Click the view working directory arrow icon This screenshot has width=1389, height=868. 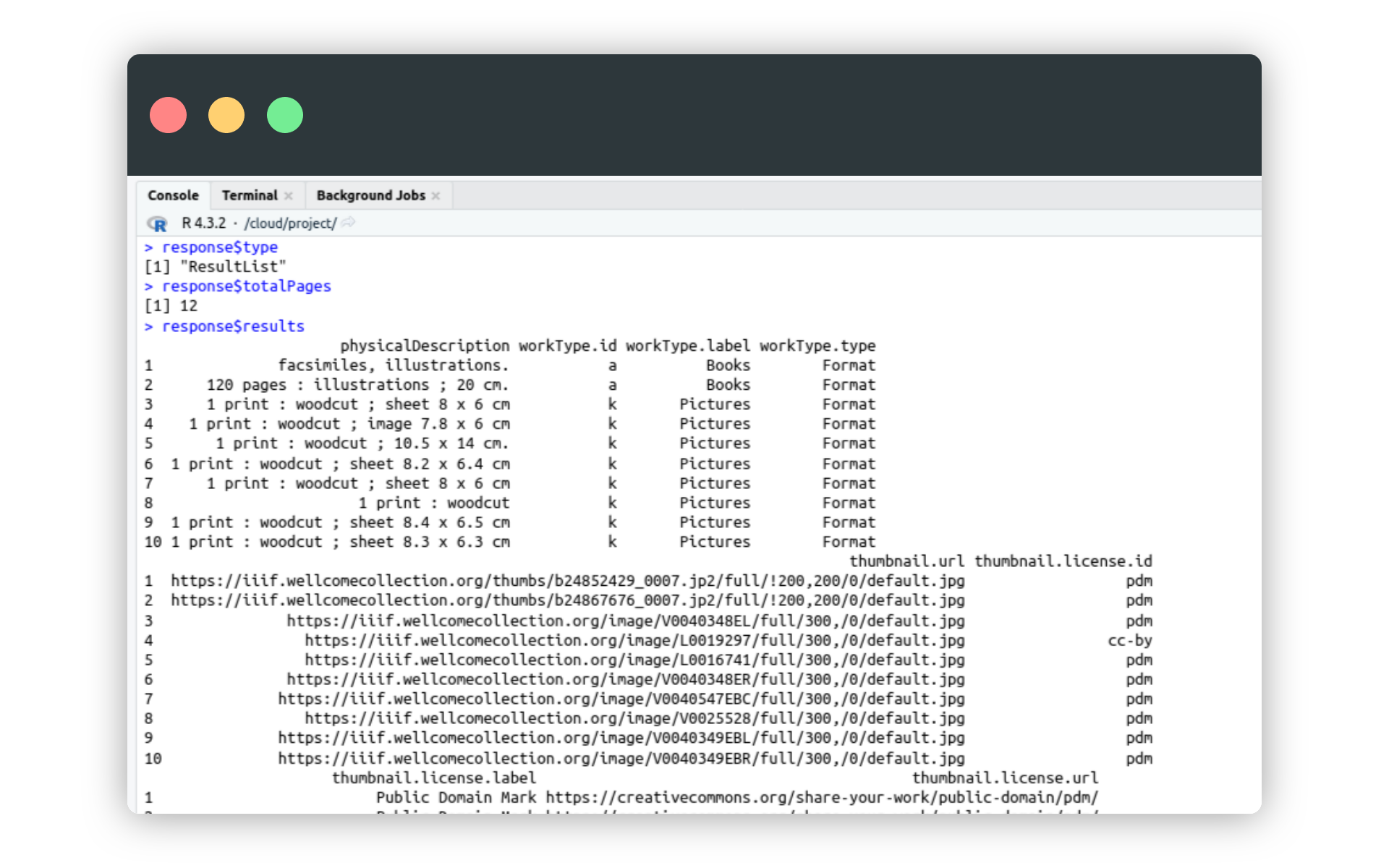pos(348,223)
